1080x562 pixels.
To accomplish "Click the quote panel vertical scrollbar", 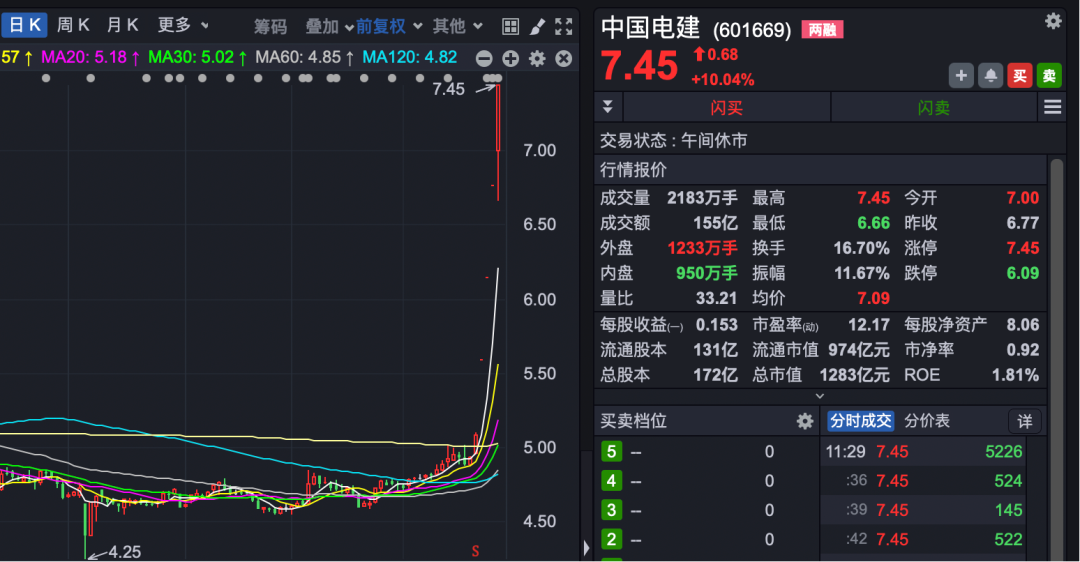I will [x=1056, y=358].
